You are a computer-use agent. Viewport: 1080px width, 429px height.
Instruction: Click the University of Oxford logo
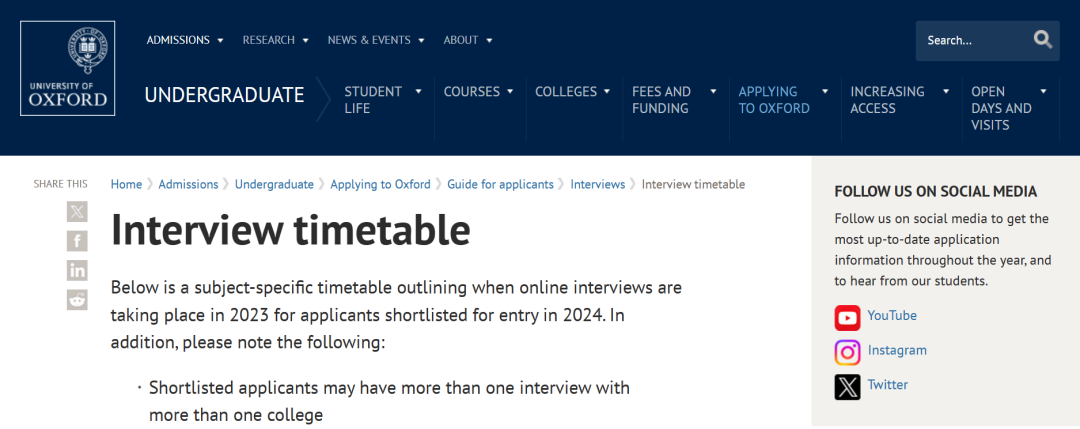[x=68, y=68]
